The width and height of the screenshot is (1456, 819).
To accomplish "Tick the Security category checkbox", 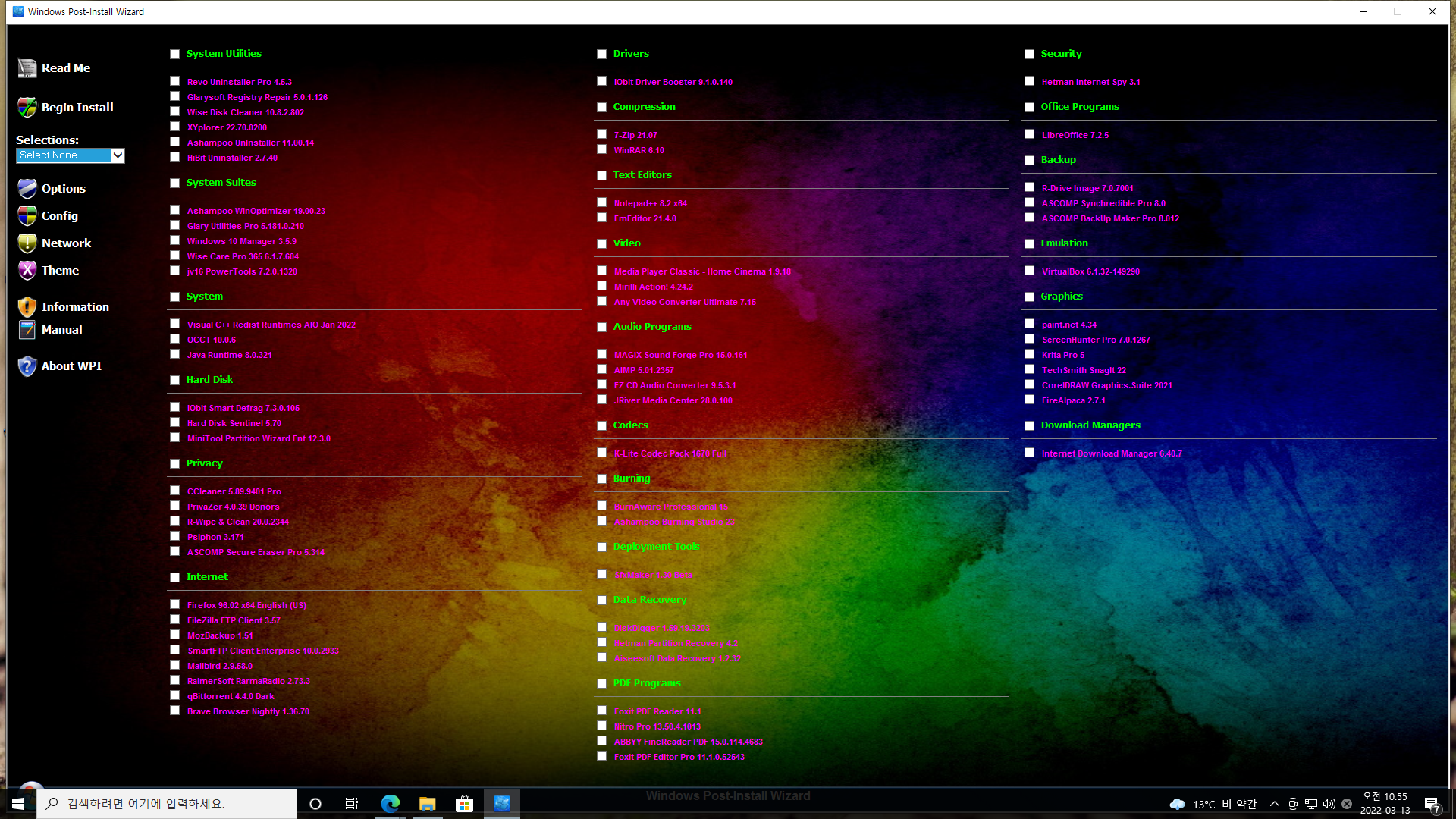I will point(1030,54).
